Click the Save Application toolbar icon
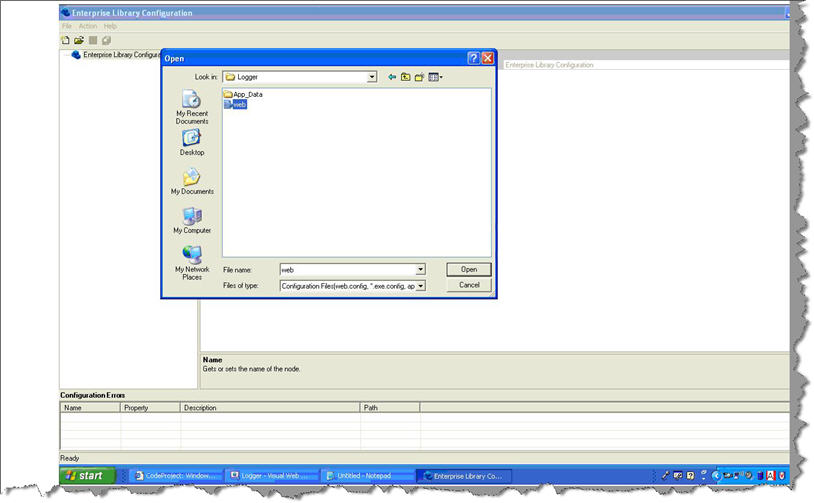Image resolution: width=814 pixels, height=503 pixels. point(93,40)
